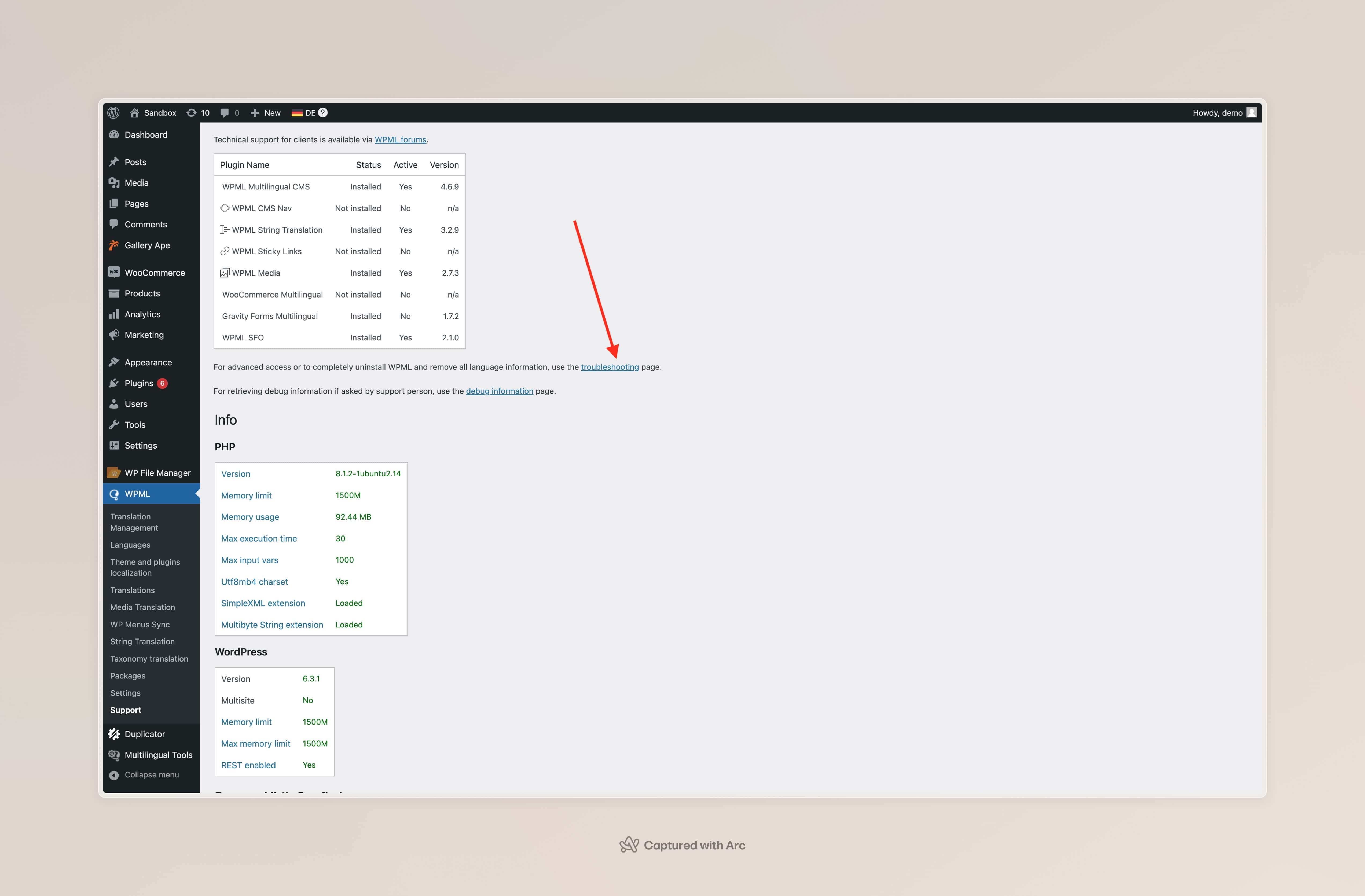Open String Translation submenu item
Viewport: 1365px width, 896px height.
click(142, 641)
